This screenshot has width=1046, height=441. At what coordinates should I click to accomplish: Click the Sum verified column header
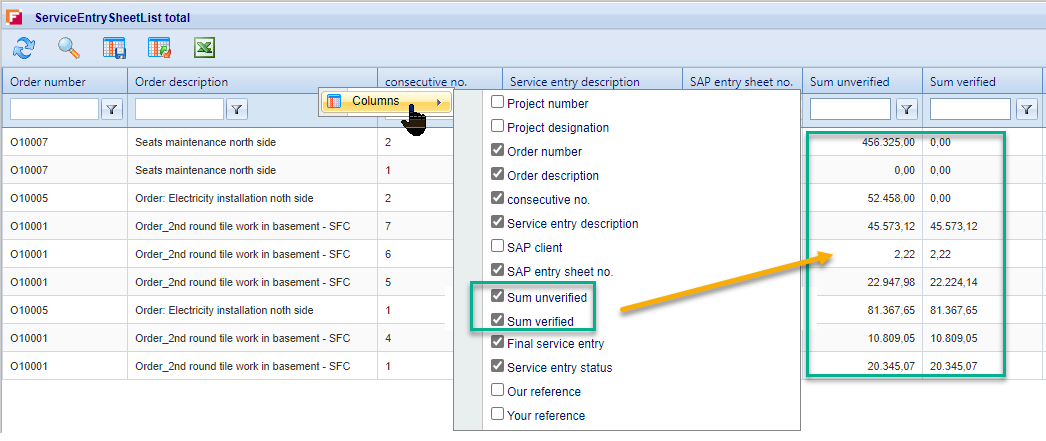coord(962,82)
